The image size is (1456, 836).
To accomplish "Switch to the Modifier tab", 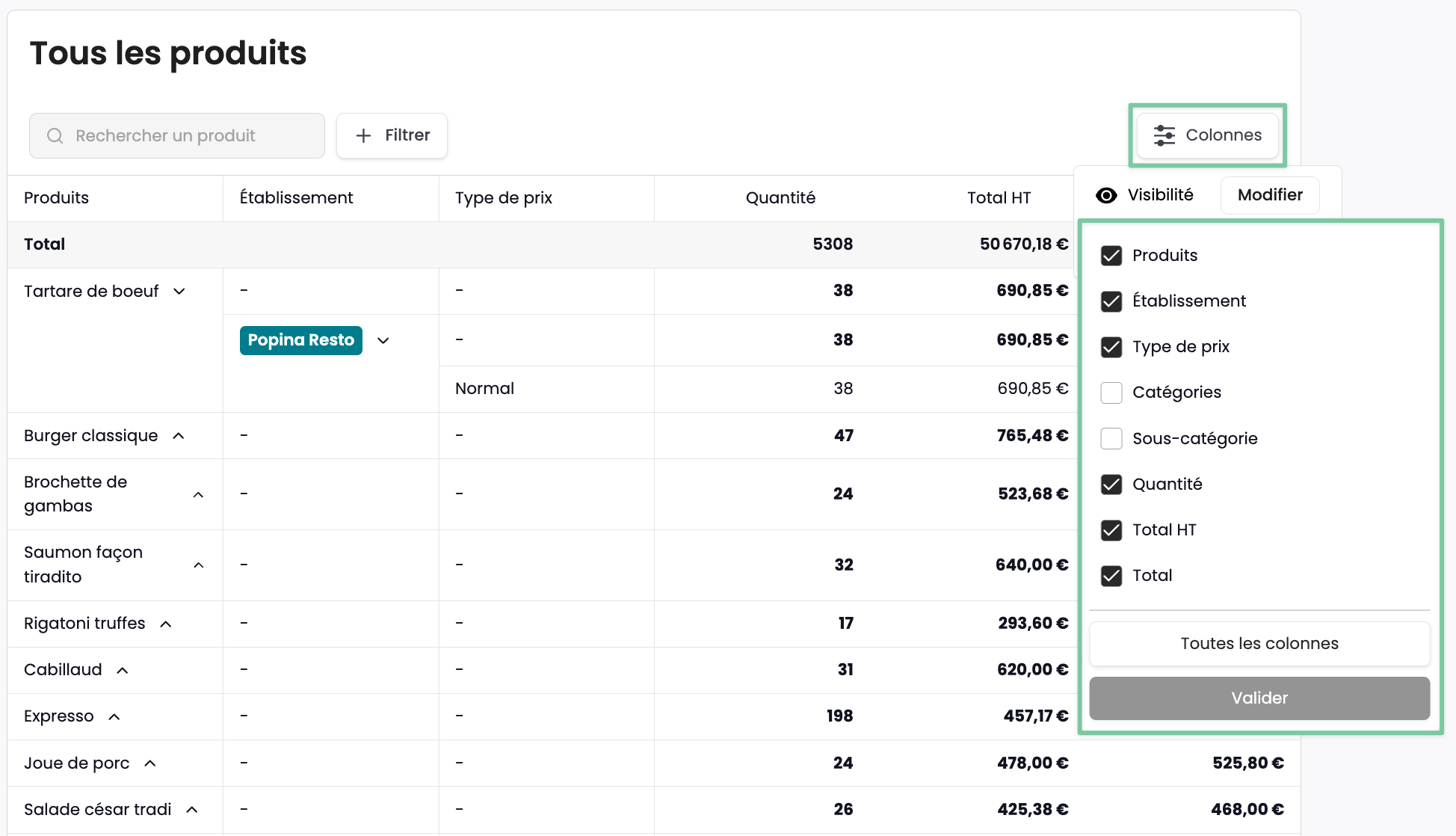I will click(1269, 195).
